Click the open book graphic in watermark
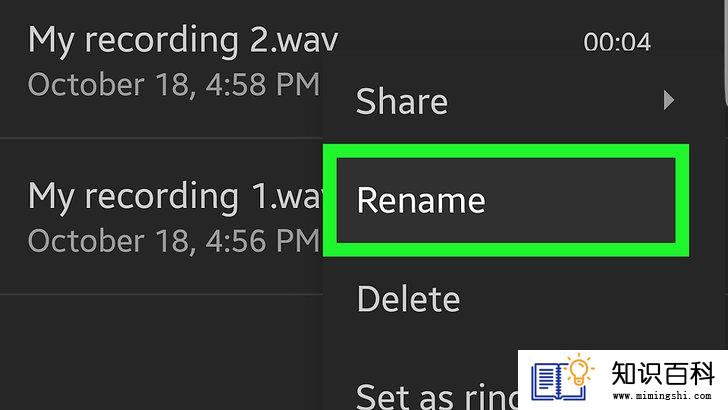Viewport: 728px width, 410px height. pos(557,382)
